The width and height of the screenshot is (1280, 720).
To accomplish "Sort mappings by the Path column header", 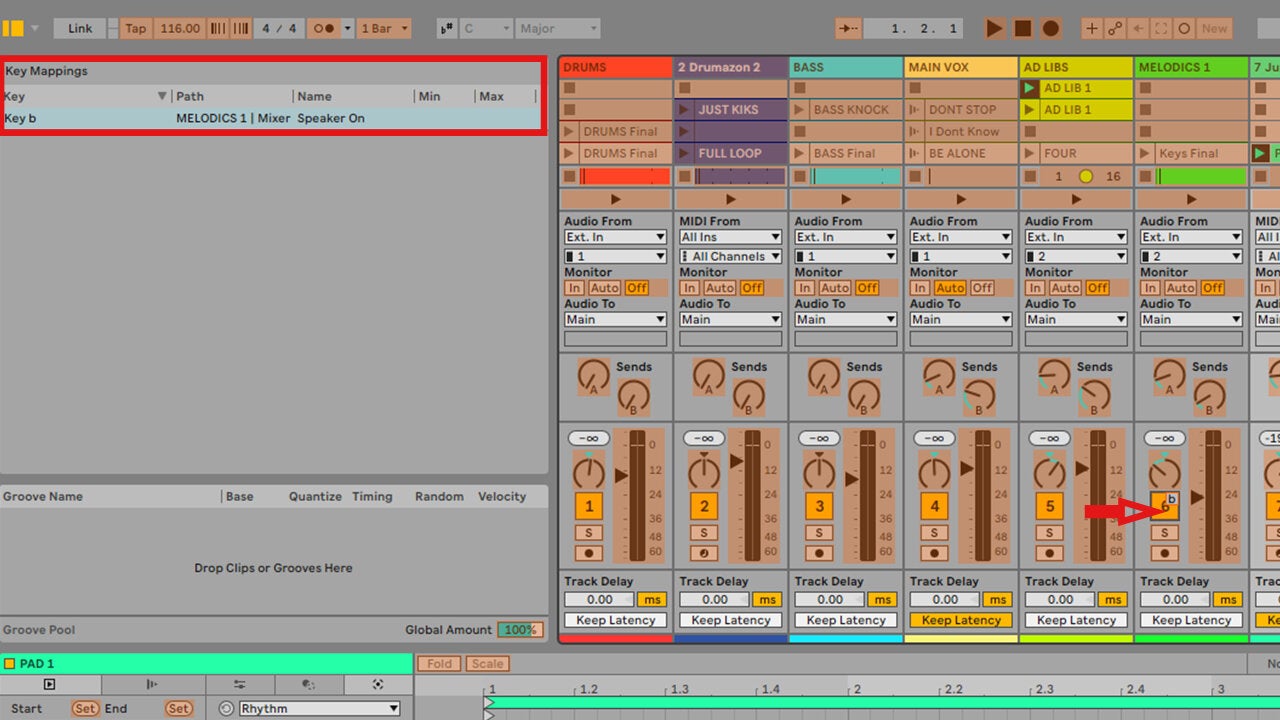I will [x=232, y=96].
